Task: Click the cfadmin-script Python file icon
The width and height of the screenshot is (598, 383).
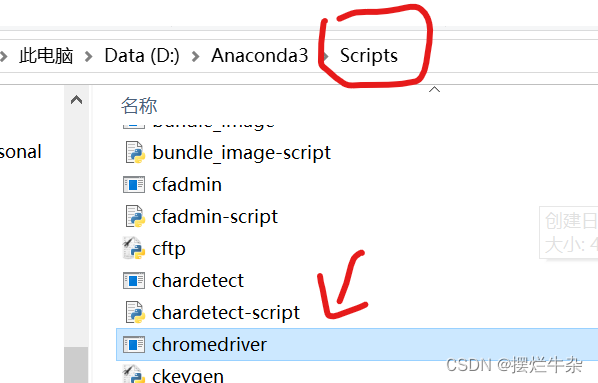Action: click(135, 216)
